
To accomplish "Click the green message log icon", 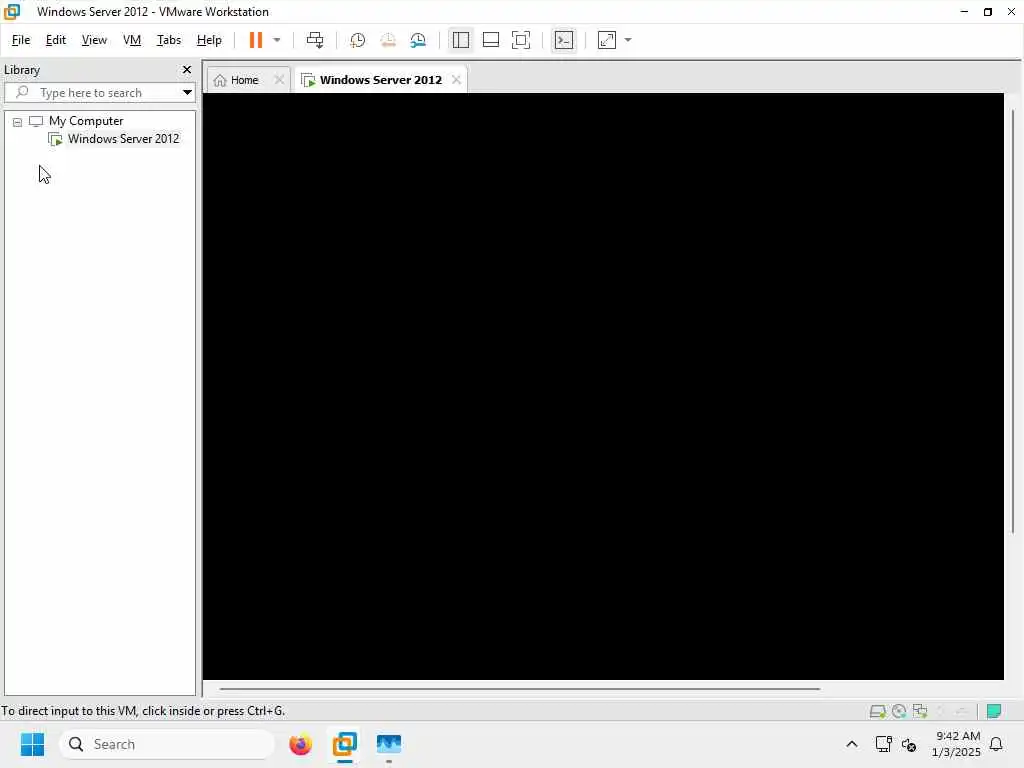I will (994, 711).
